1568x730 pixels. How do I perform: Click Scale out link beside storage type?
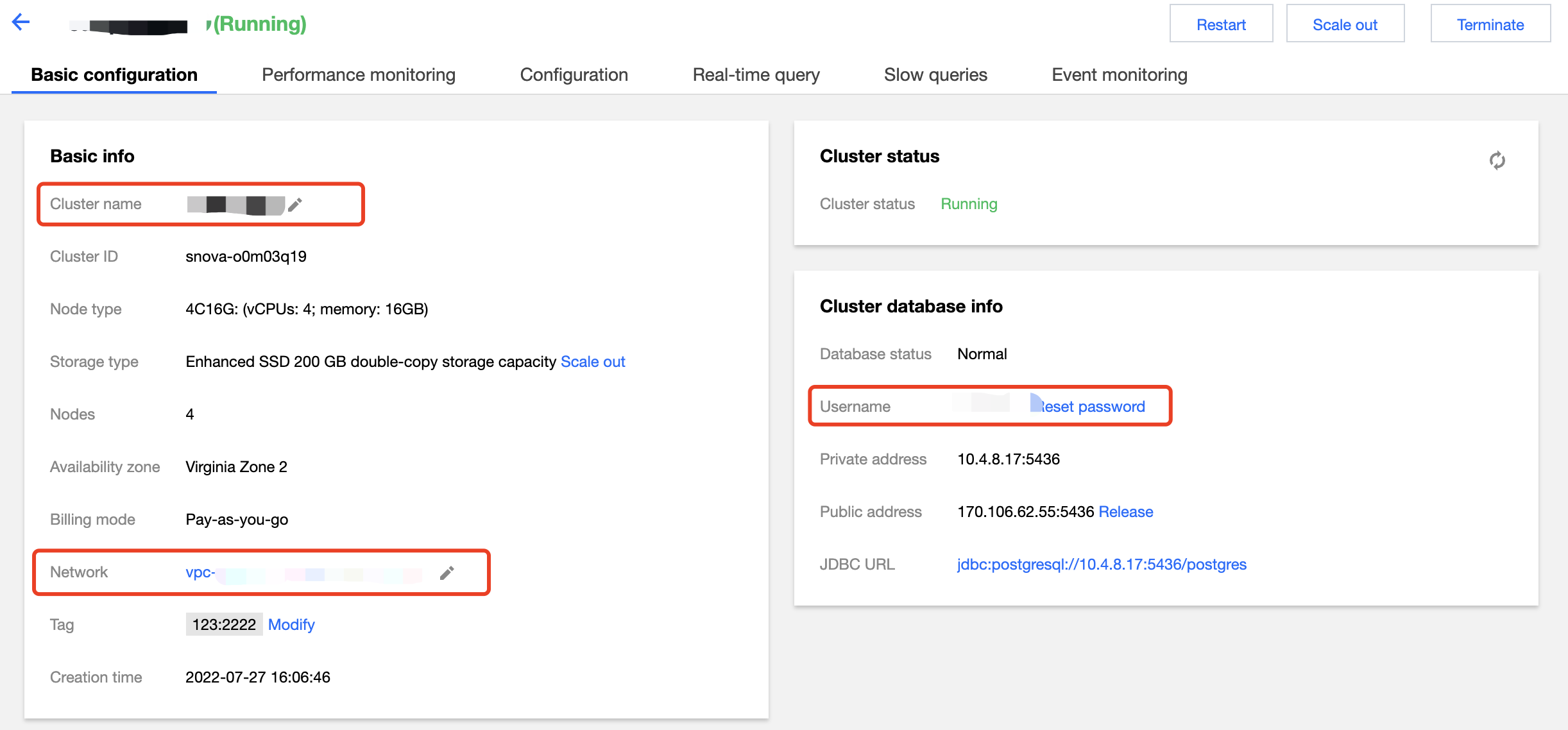point(592,362)
